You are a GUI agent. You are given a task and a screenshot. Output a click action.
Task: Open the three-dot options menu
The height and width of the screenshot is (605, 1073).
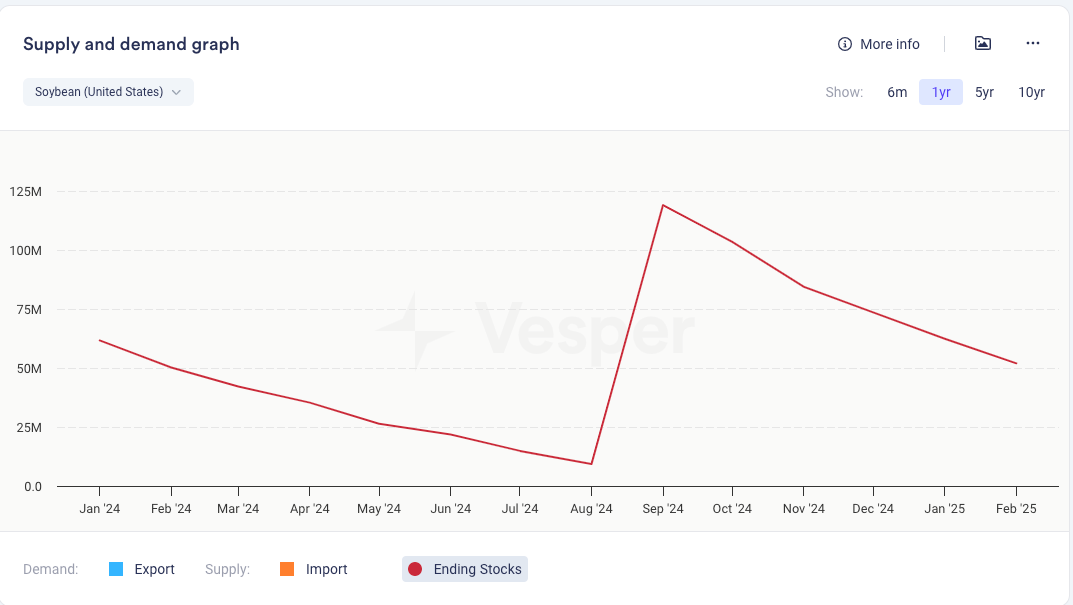coord(1033,43)
